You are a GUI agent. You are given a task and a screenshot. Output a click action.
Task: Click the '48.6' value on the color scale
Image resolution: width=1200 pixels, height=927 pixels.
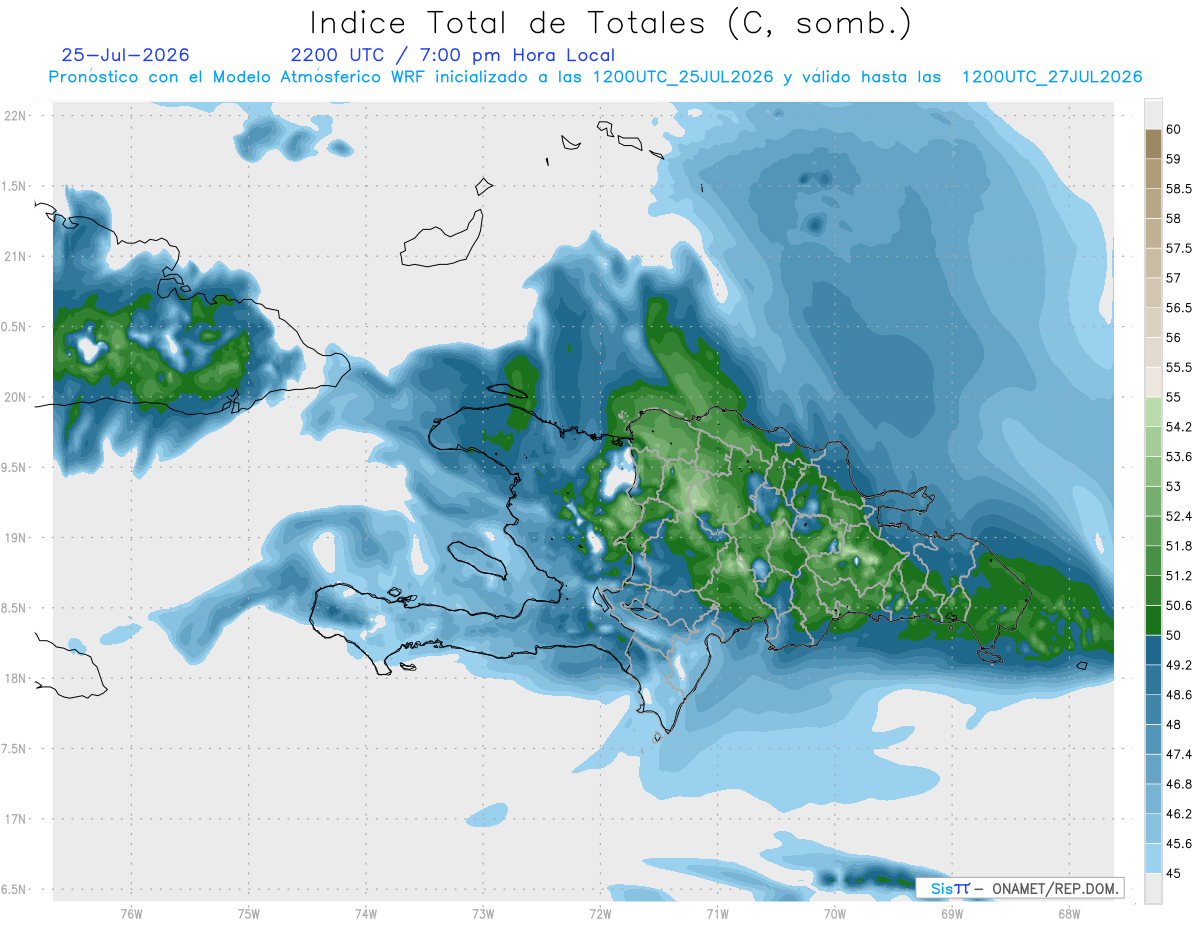tap(1180, 695)
